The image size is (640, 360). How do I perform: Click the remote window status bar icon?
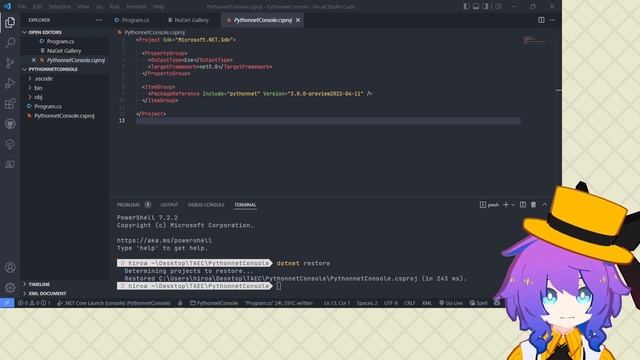point(7,303)
